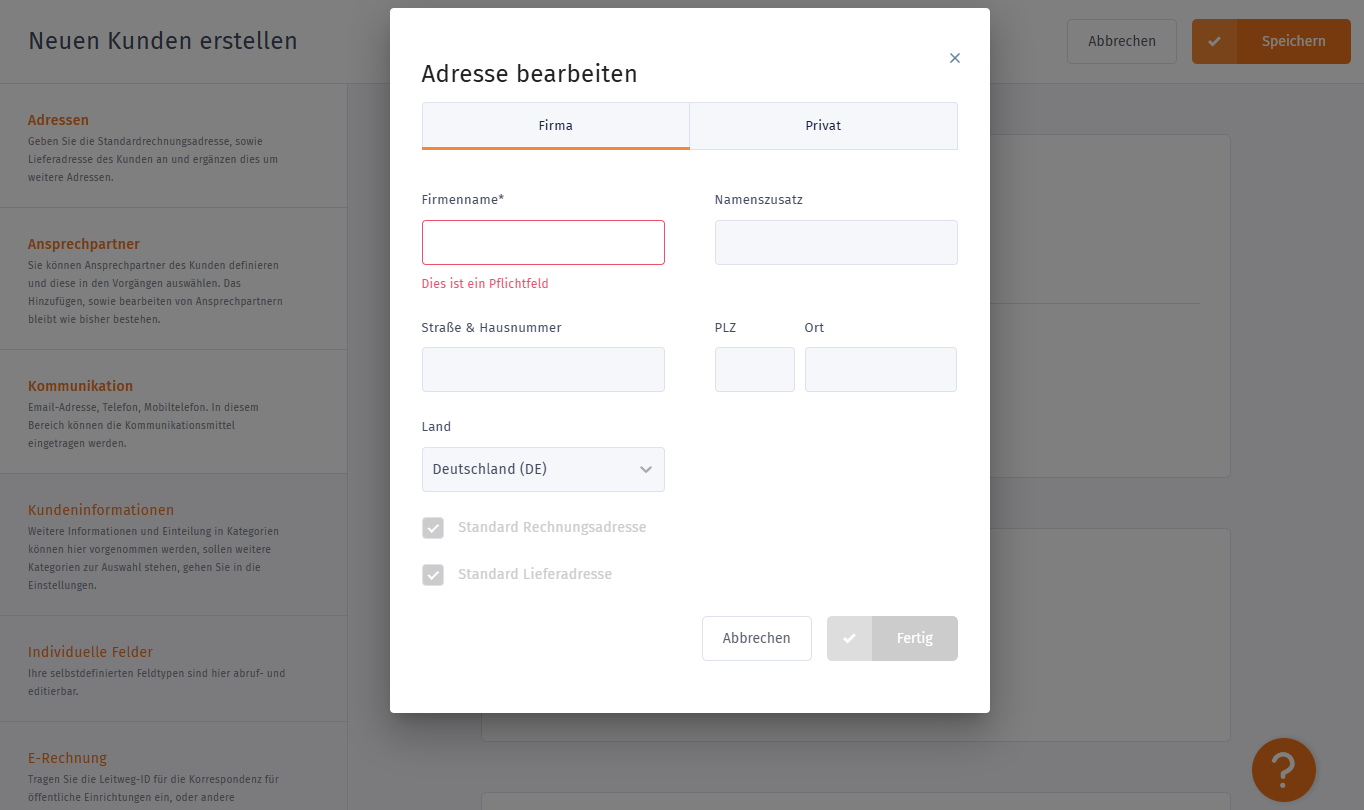
Task: Click Abbrechen in the page header
Action: tap(1122, 41)
